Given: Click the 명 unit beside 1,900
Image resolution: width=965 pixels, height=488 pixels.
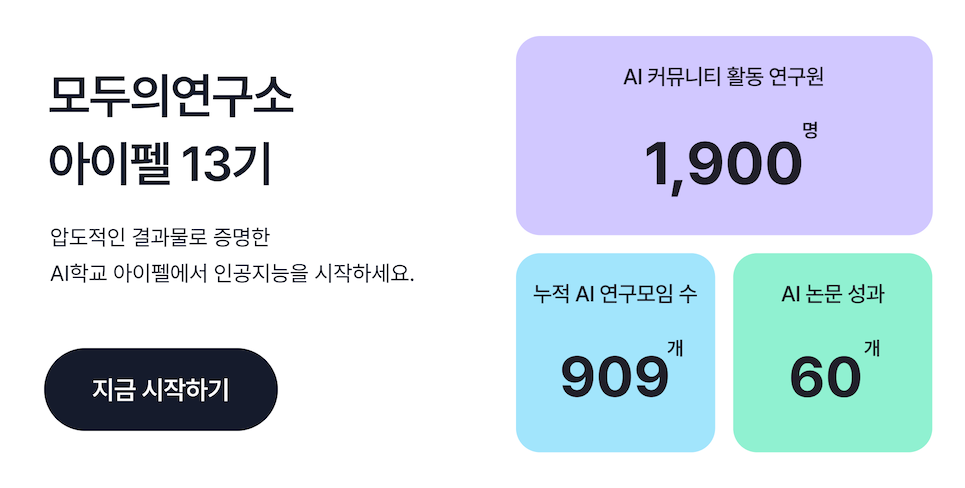Looking at the screenshot, I should pyautogui.click(x=810, y=129).
